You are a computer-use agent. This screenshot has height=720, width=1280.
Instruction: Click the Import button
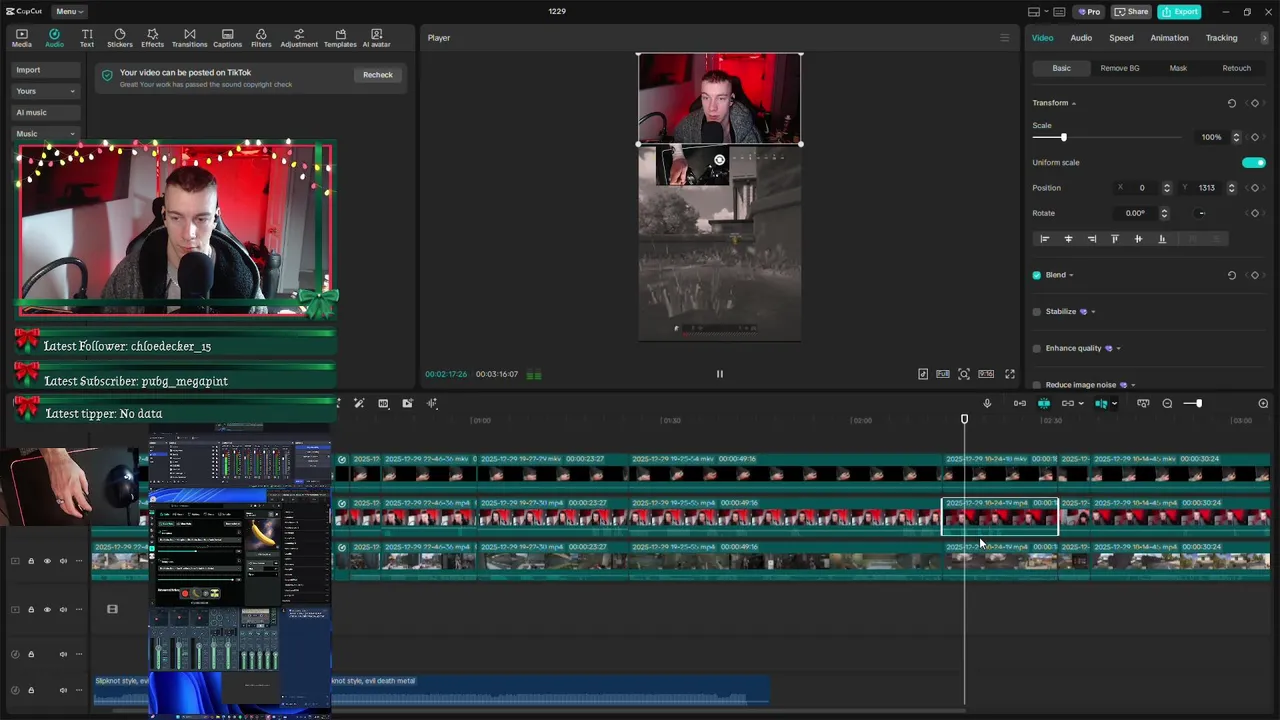[x=47, y=70]
